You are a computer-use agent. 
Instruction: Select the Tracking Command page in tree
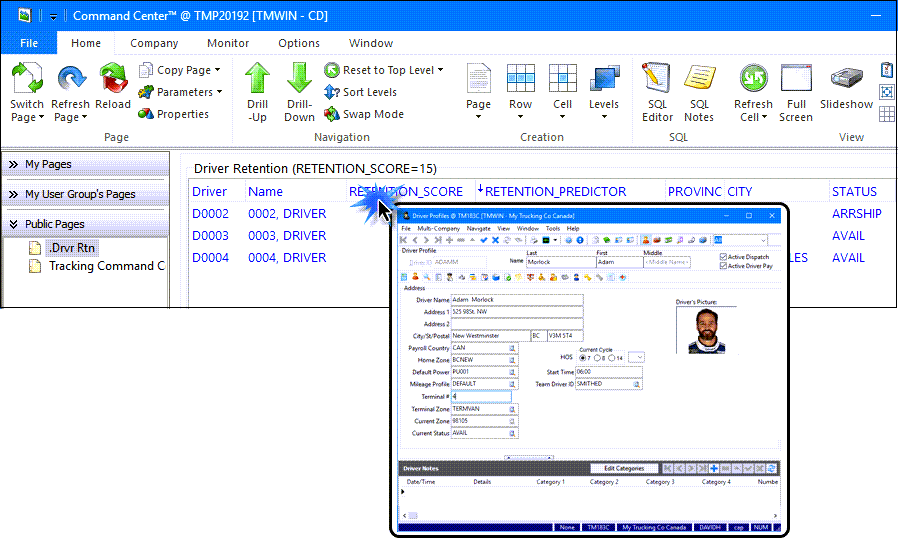click(x=106, y=266)
